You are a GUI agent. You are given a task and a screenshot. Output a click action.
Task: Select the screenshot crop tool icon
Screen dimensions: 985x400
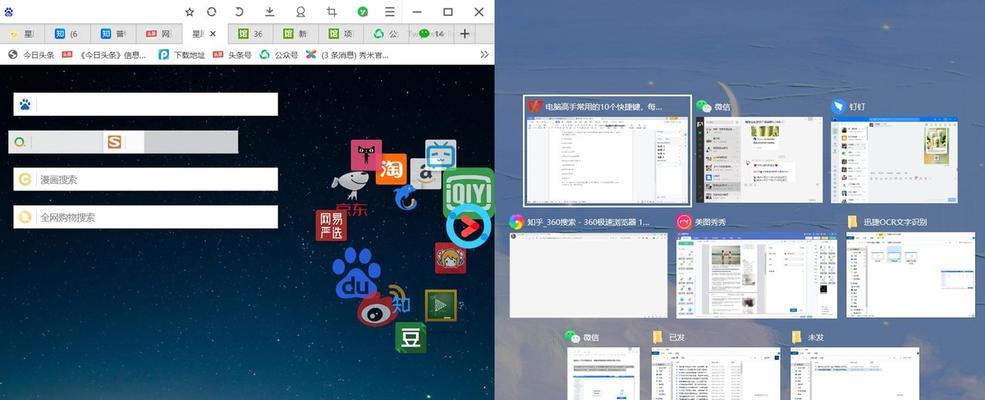pos(332,12)
